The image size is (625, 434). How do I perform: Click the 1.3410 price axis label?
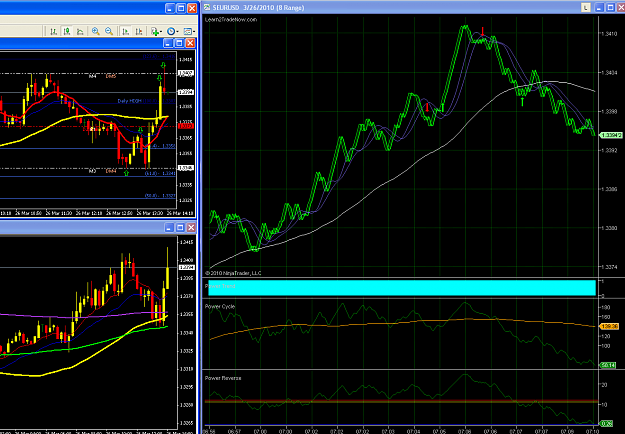pyautogui.click(x=609, y=34)
